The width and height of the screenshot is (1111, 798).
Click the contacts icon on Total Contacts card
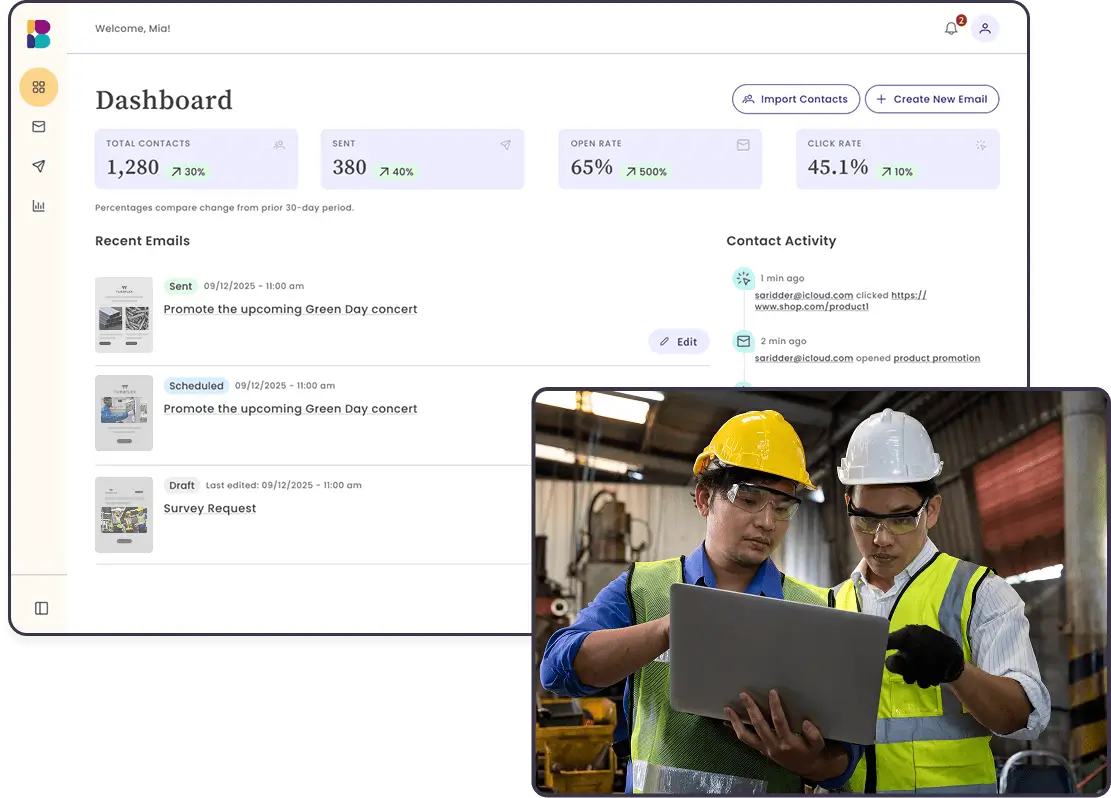click(278, 145)
